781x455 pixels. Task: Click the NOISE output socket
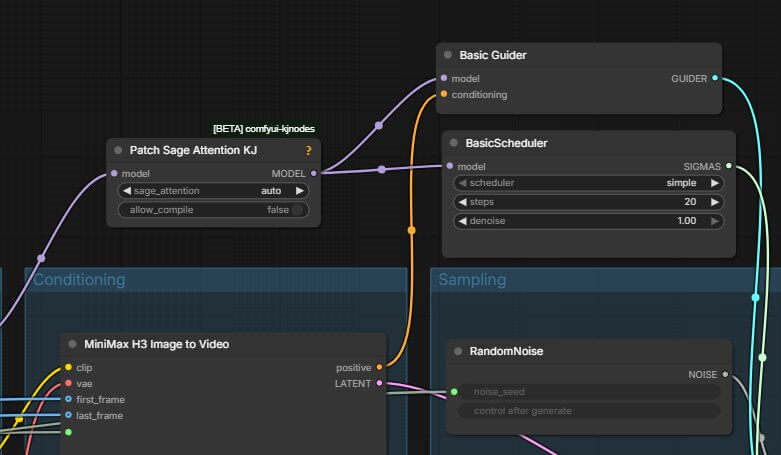(725, 374)
